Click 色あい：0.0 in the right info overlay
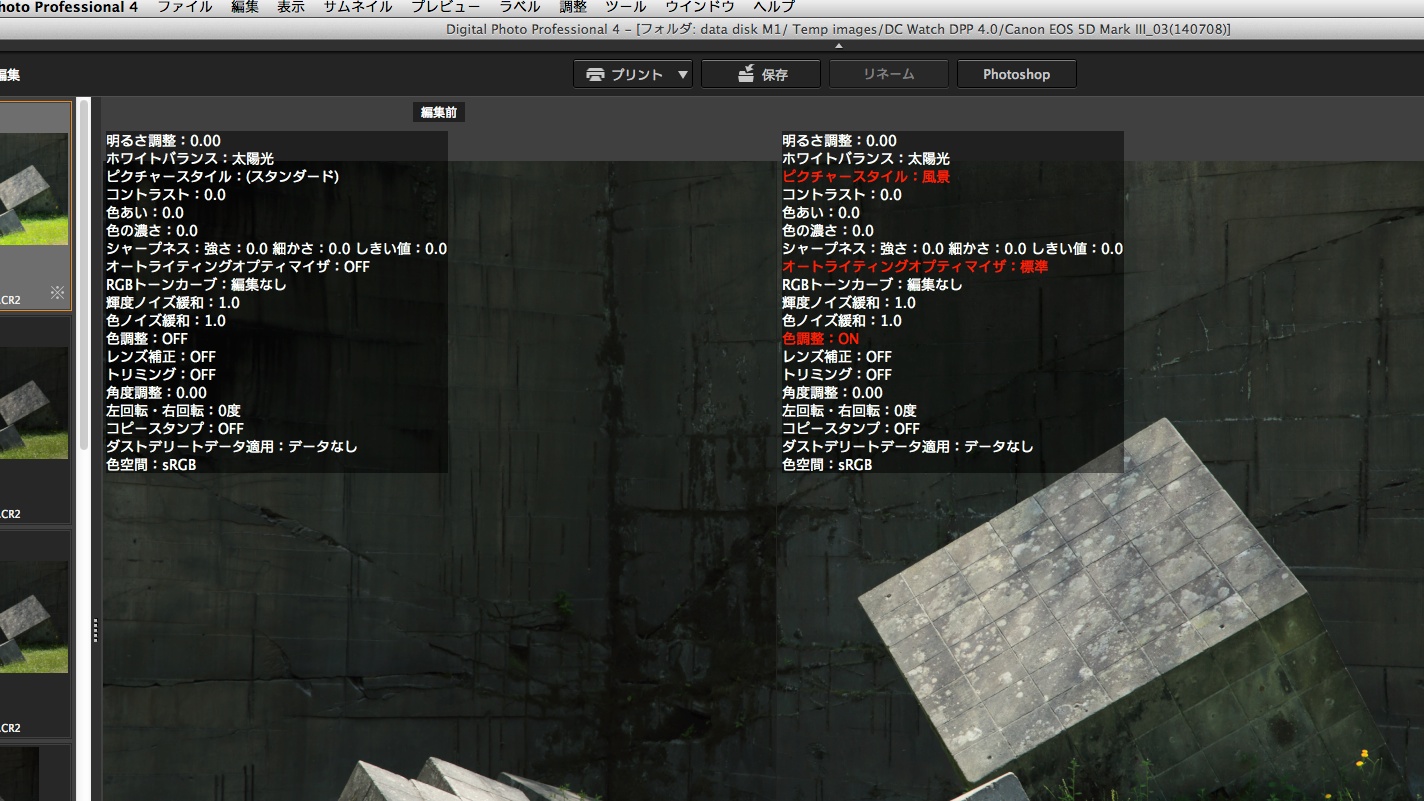 pos(821,212)
